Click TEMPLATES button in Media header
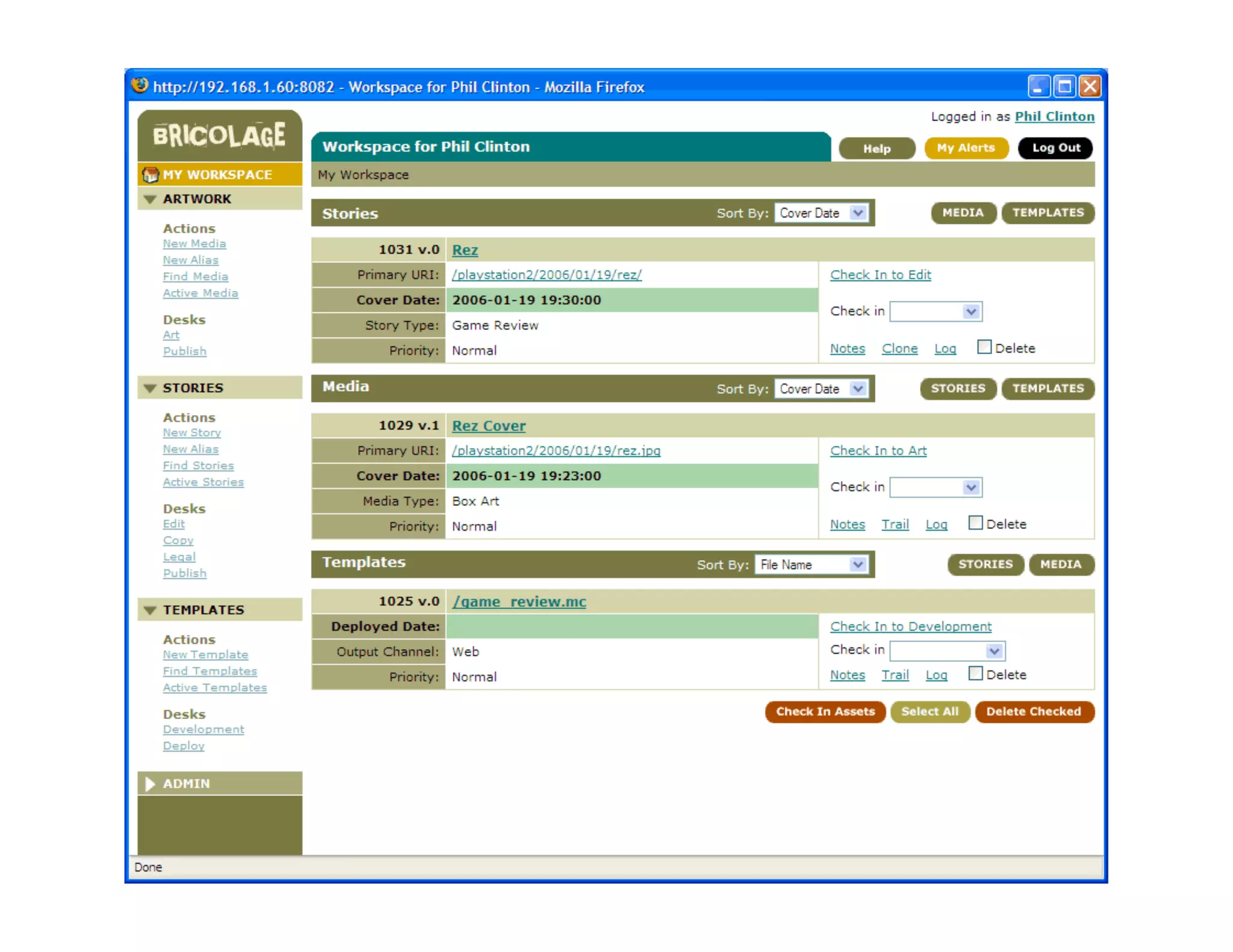 [x=1048, y=389]
